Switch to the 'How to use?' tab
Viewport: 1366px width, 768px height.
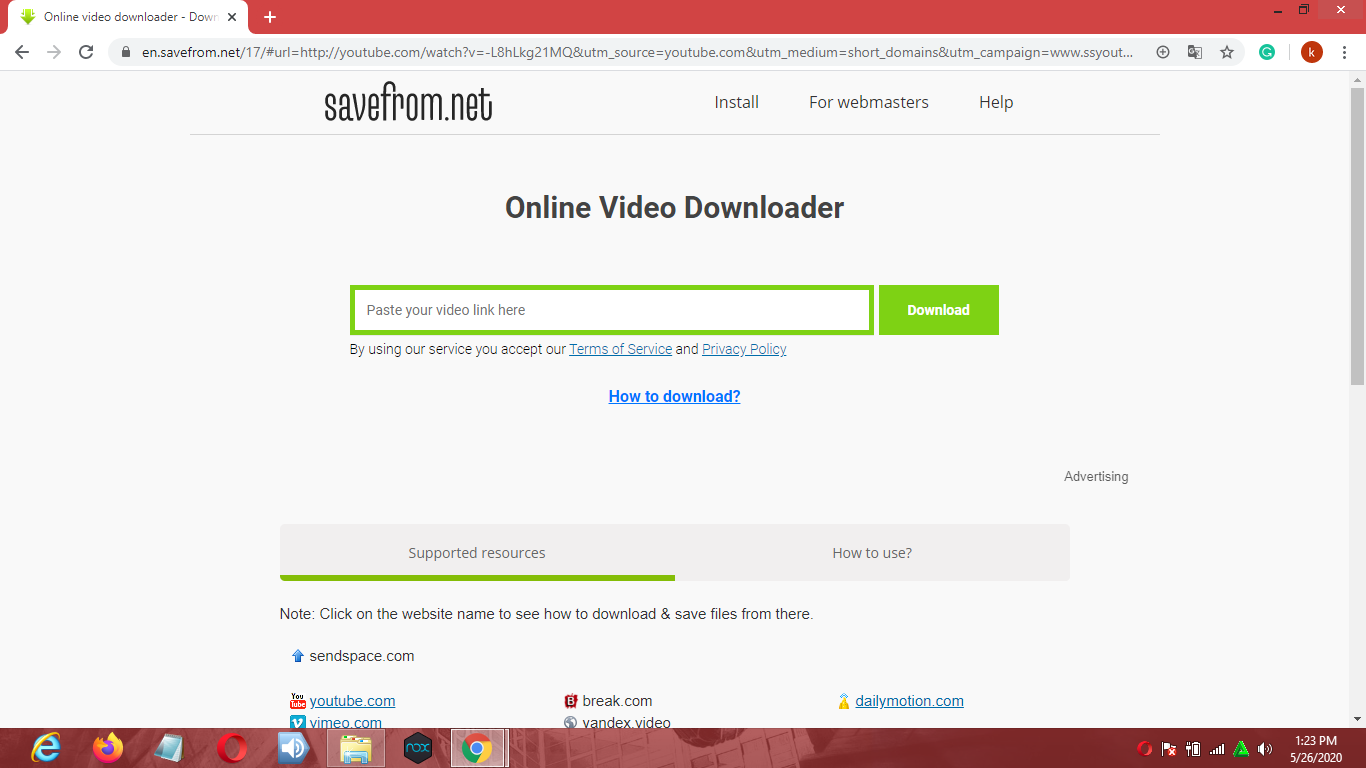872,552
